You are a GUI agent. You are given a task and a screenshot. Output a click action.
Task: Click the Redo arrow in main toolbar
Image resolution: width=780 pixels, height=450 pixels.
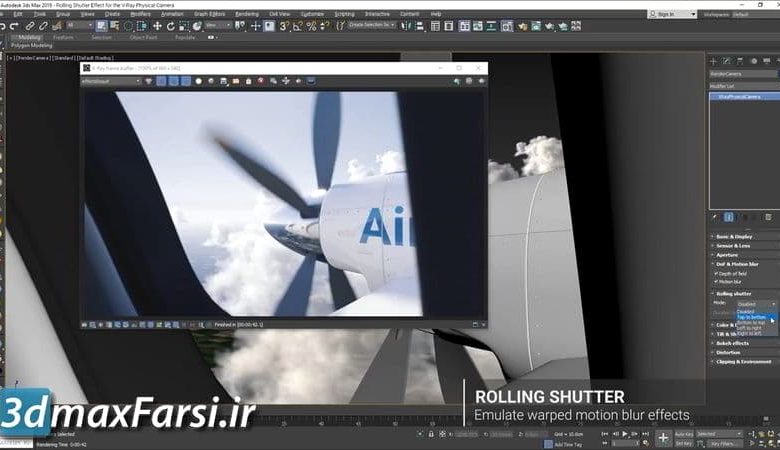click(x=14, y=26)
